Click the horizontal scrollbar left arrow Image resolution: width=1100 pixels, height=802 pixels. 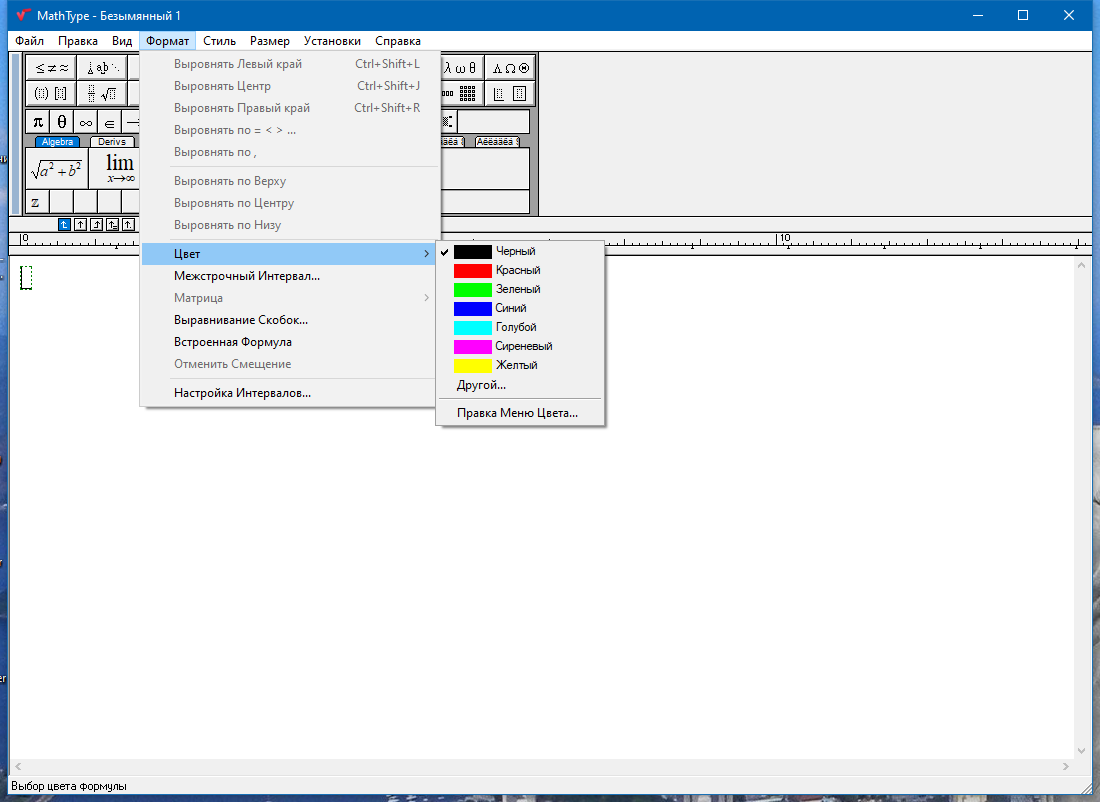tap(18, 766)
